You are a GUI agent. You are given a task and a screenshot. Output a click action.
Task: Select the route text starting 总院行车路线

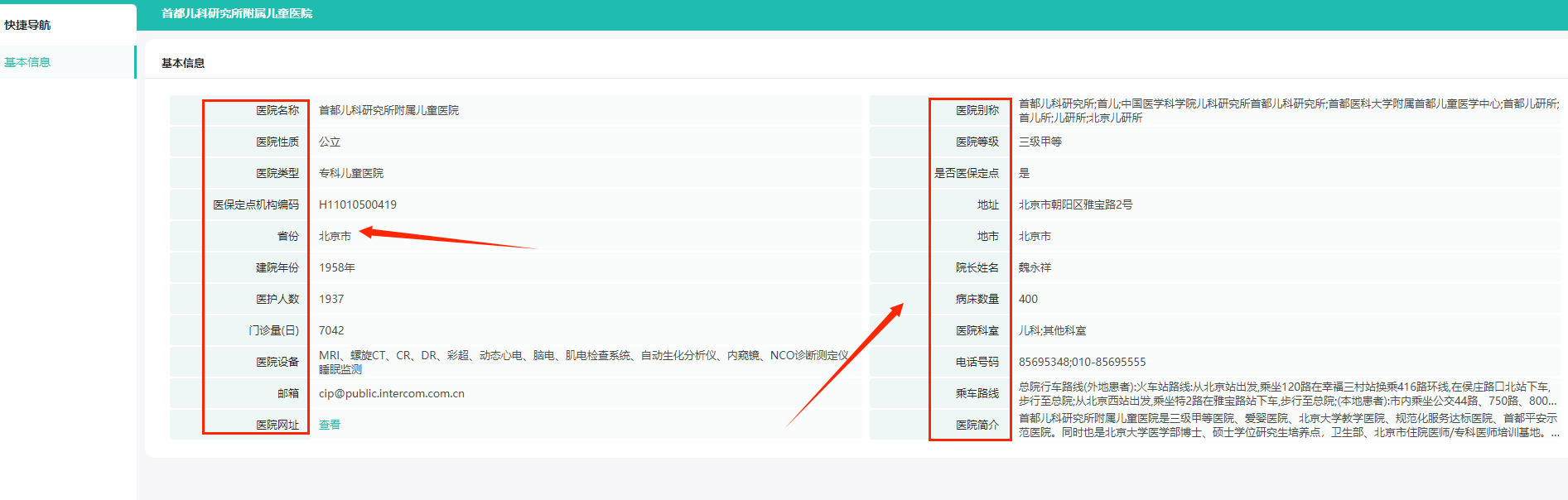[x=1287, y=393]
